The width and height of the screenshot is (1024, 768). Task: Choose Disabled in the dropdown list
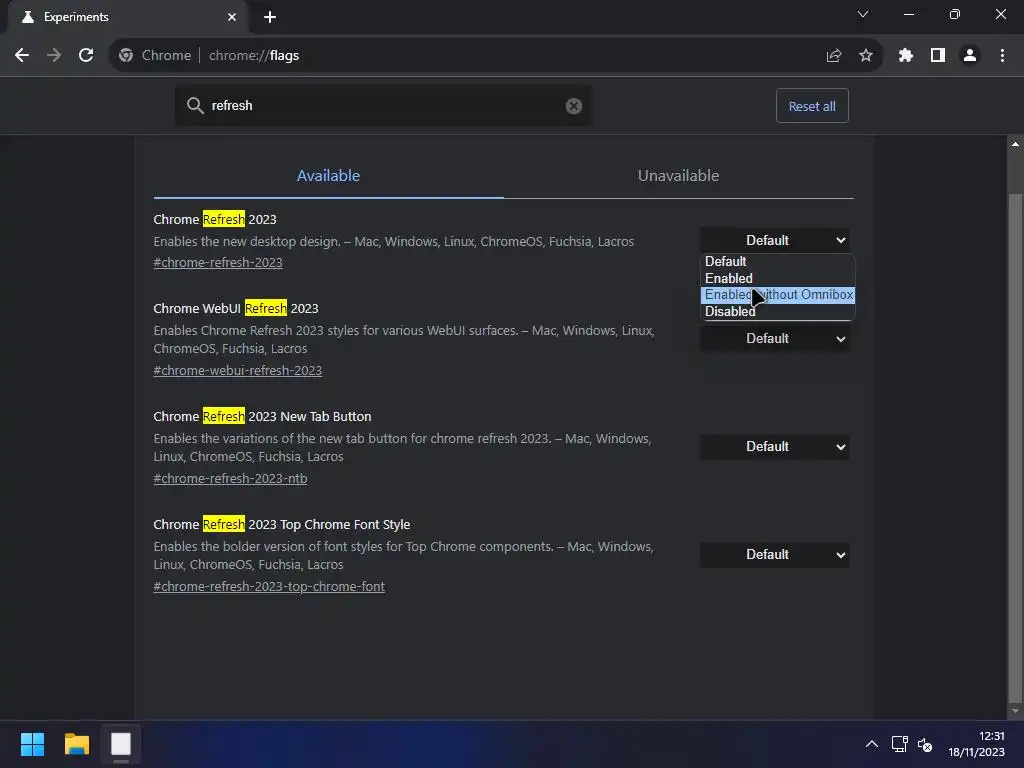[777, 312]
